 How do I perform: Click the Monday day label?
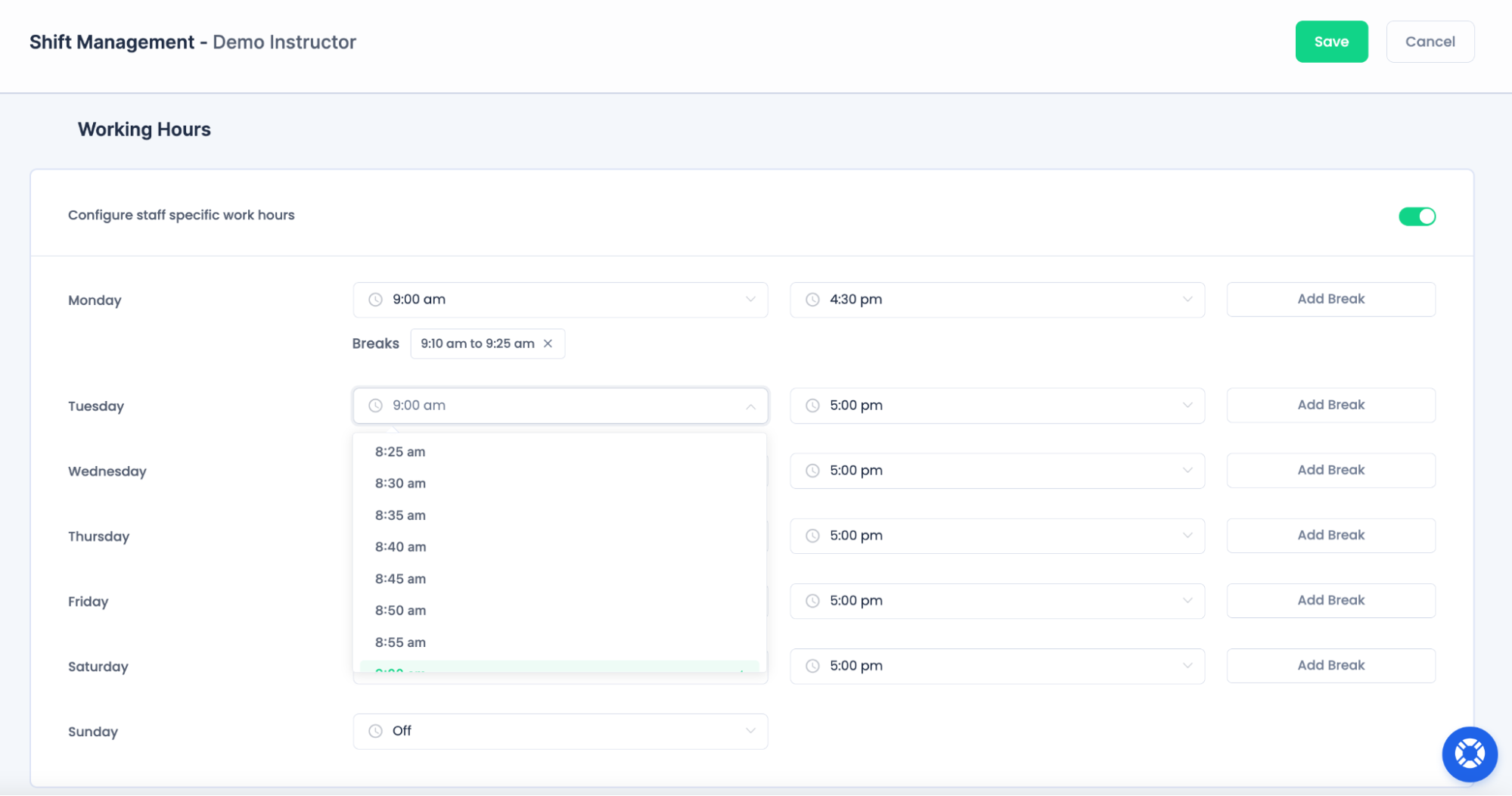point(95,300)
